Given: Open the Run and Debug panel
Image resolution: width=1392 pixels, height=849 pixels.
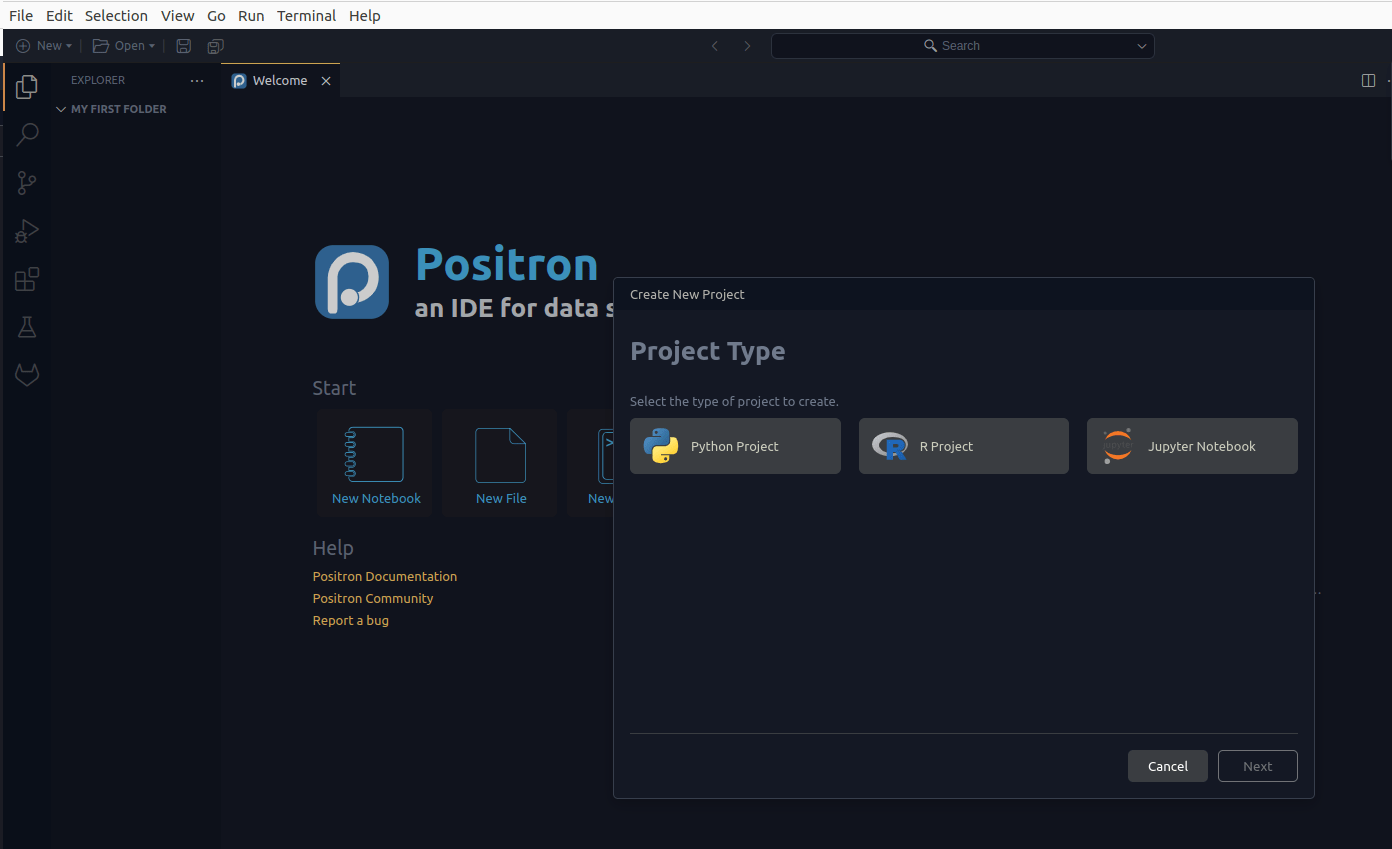Looking at the screenshot, I should (x=26, y=231).
